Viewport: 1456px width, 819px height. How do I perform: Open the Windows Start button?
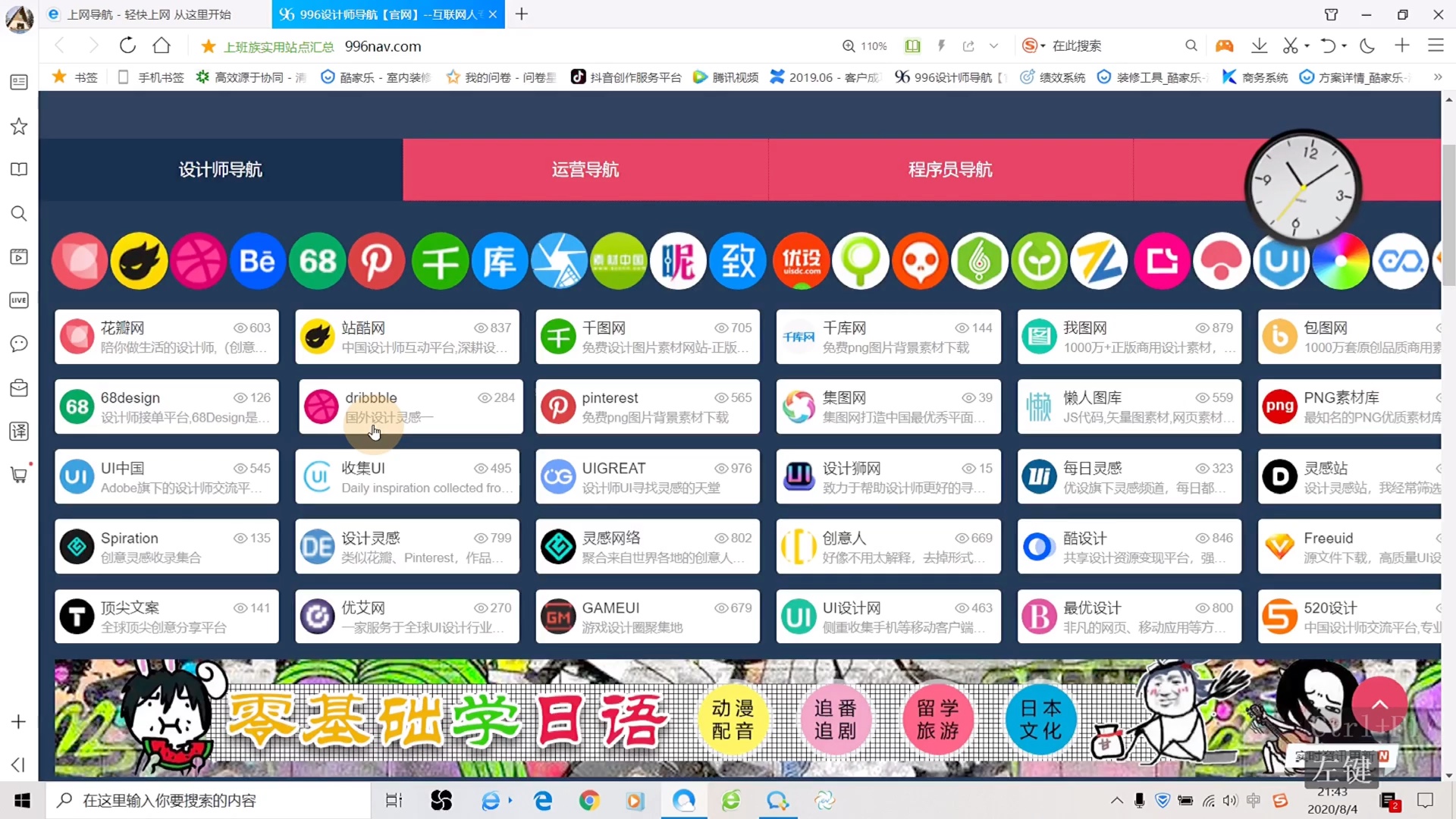coord(22,800)
